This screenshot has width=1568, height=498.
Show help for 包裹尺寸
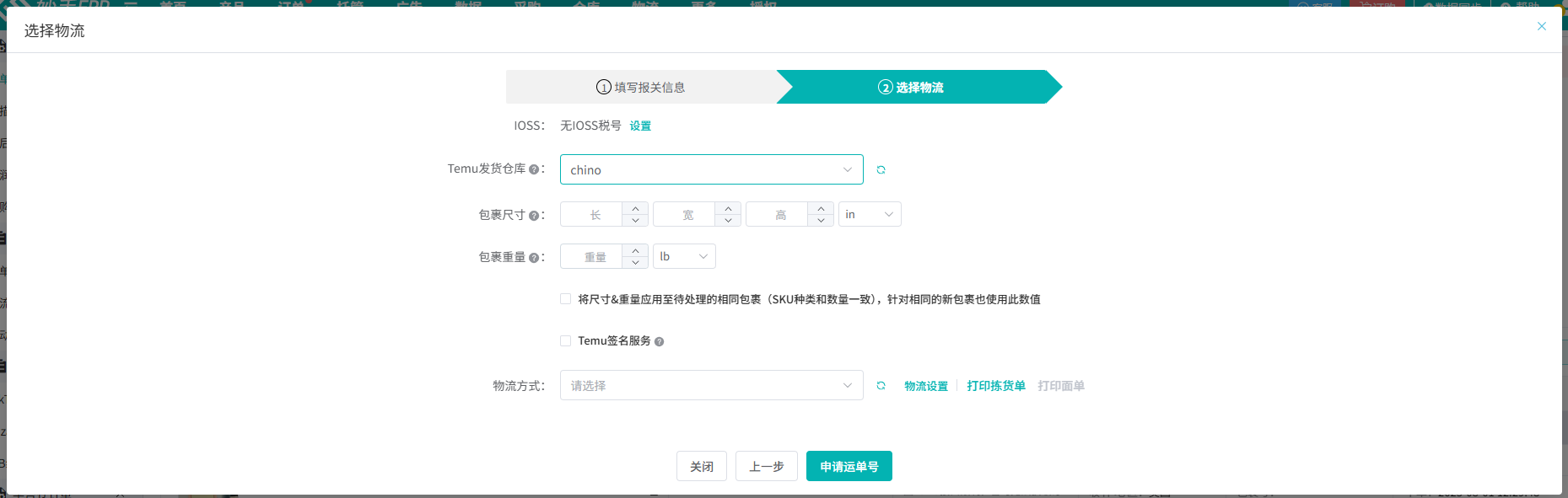click(x=533, y=216)
